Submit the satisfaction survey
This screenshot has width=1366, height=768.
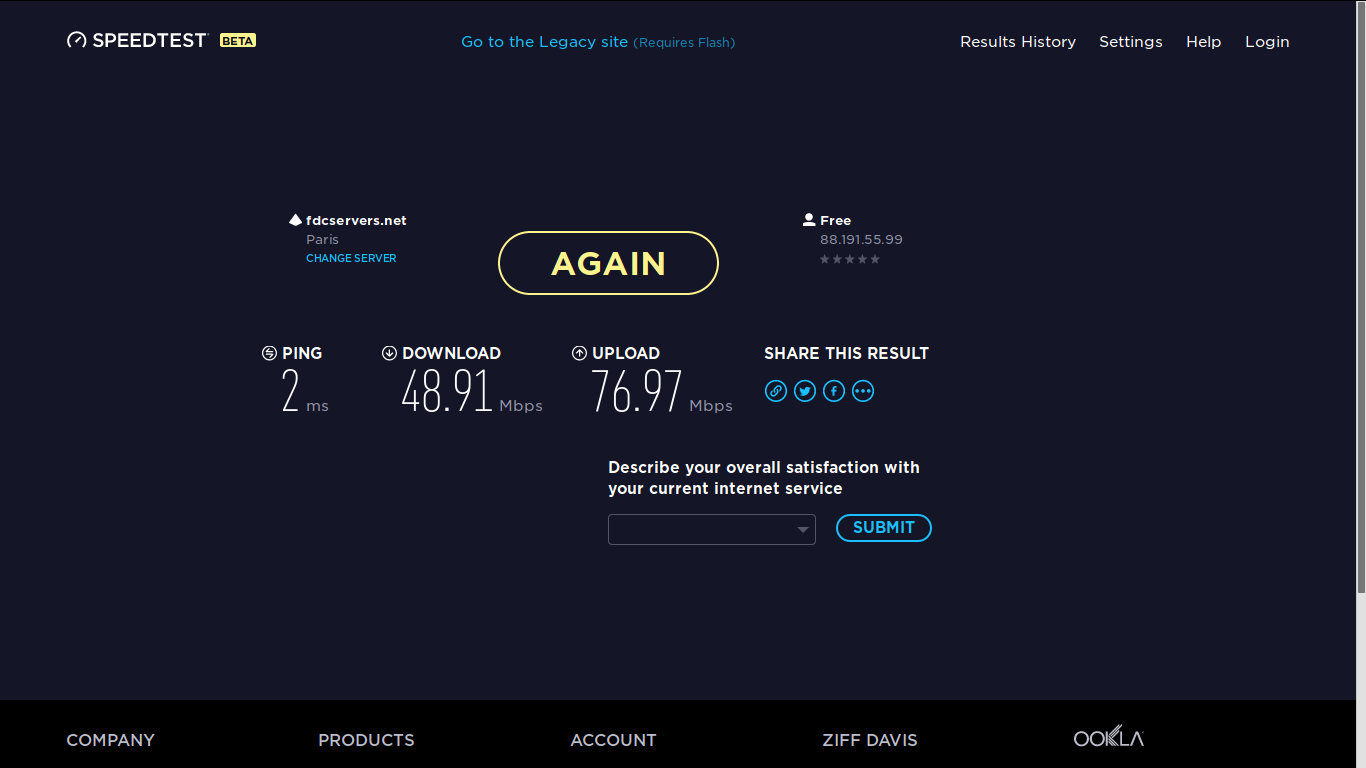pos(883,528)
